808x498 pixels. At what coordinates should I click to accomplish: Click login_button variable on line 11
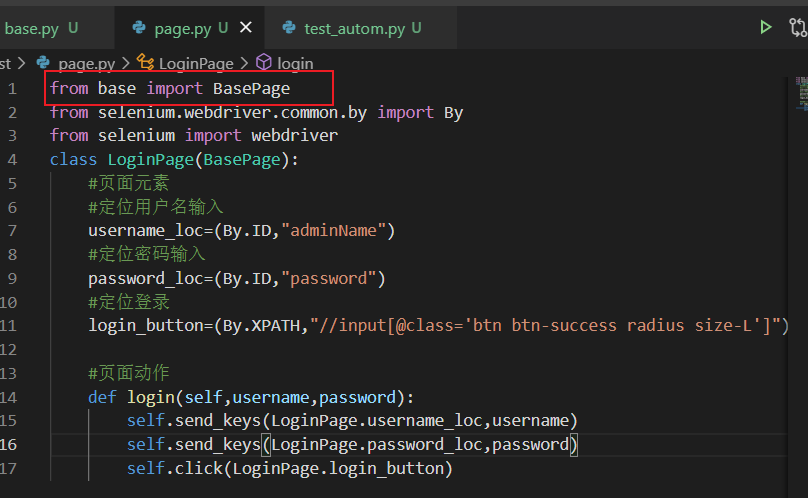[x=146, y=326]
